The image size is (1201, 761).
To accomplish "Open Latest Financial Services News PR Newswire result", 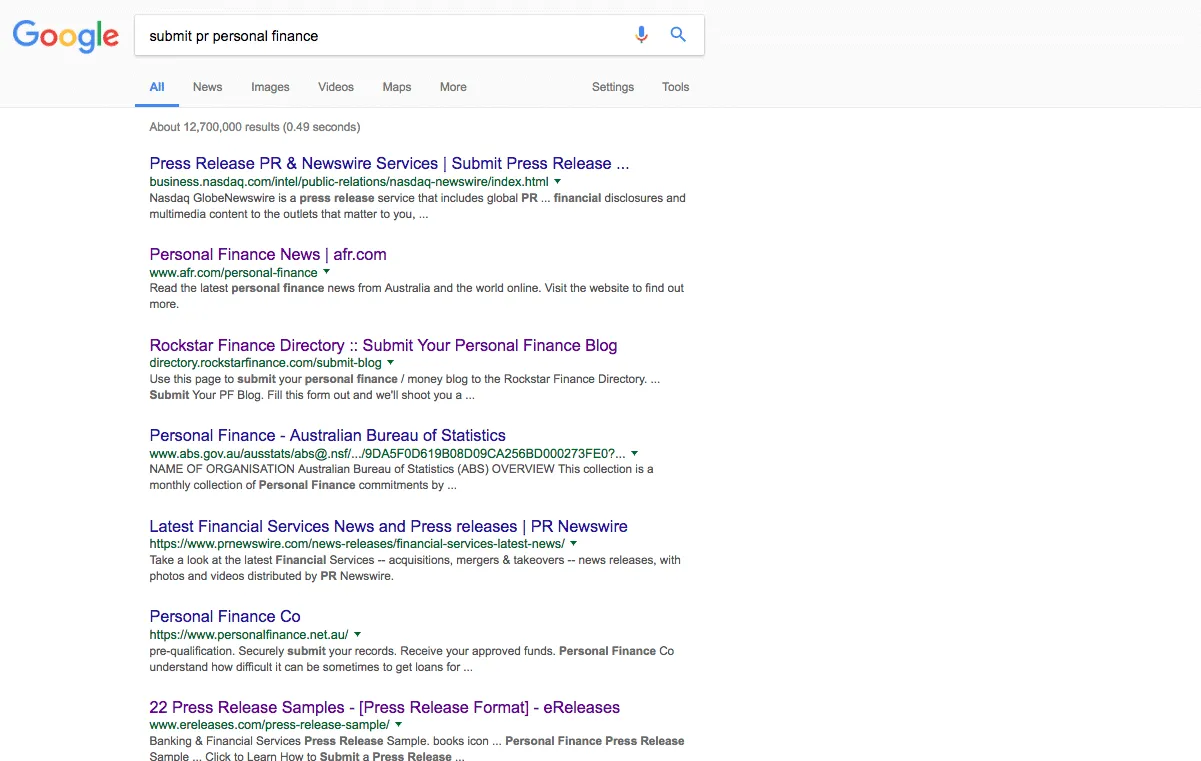I will (x=388, y=526).
